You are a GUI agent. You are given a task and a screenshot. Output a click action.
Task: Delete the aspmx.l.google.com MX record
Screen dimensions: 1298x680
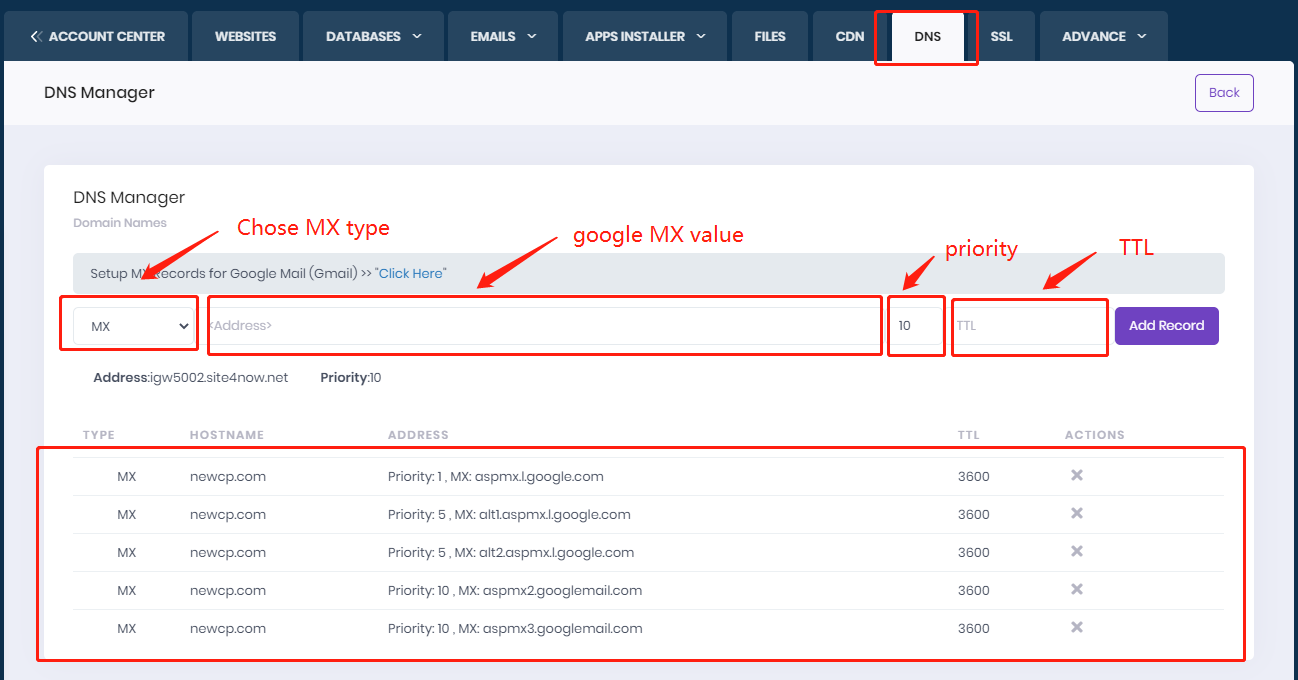[1076, 476]
